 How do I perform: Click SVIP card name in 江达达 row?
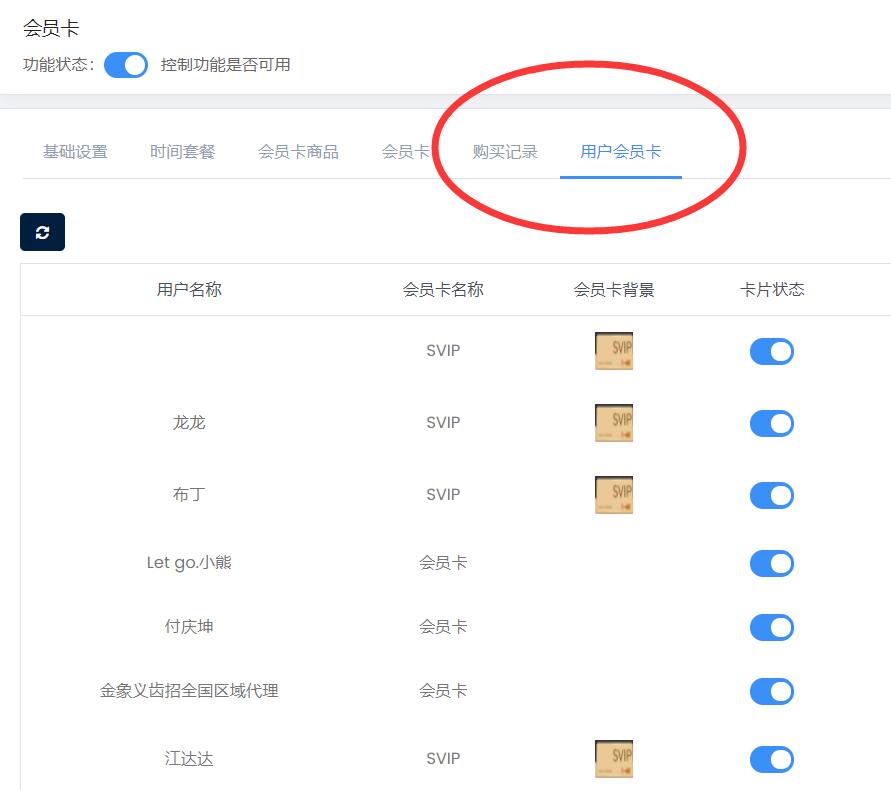click(x=443, y=759)
